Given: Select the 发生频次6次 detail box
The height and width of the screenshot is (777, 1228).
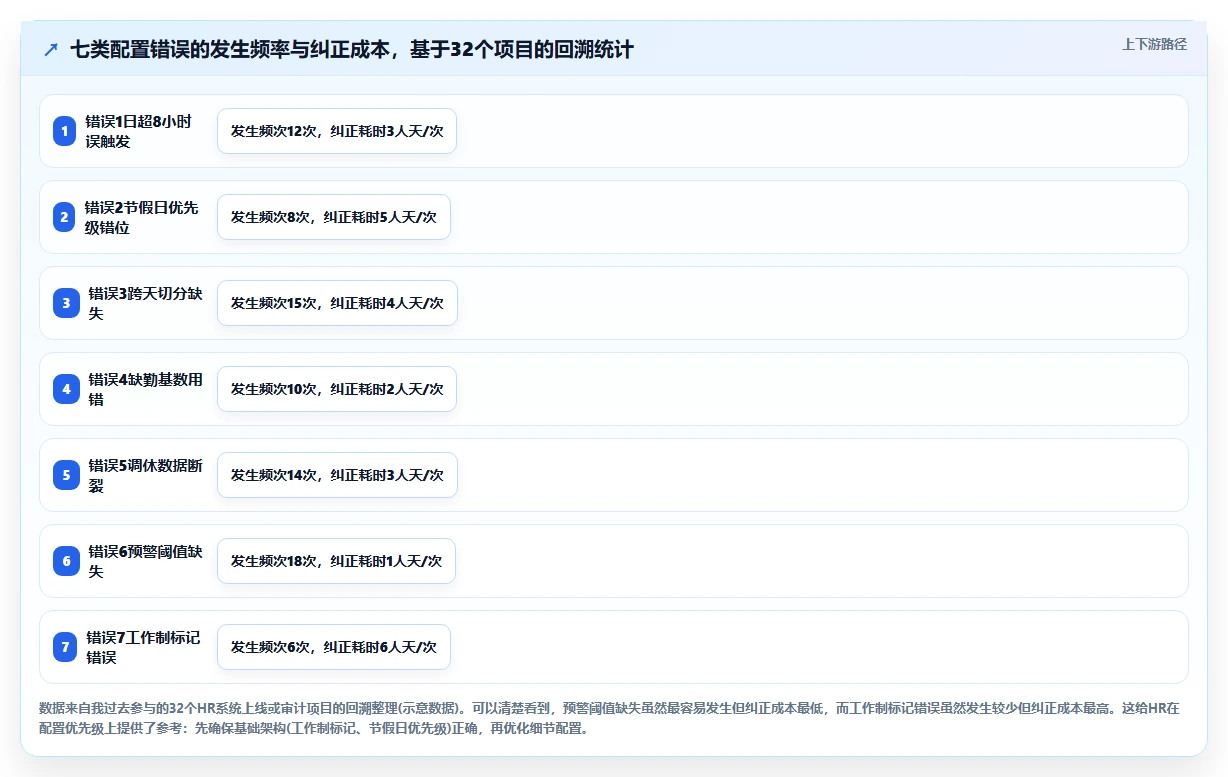Looking at the screenshot, I should [x=334, y=647].
